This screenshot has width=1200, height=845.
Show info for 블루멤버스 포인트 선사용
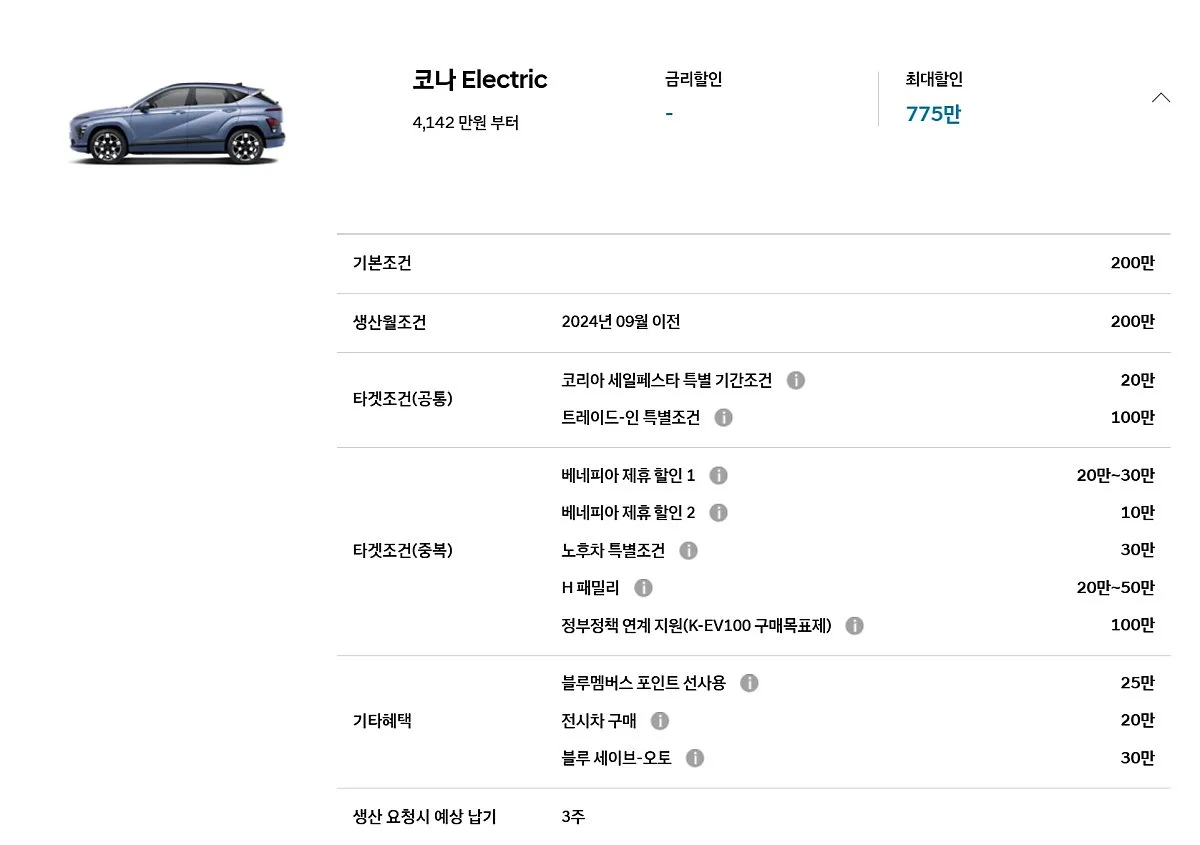pyautogui.click(x=749, y=683)
